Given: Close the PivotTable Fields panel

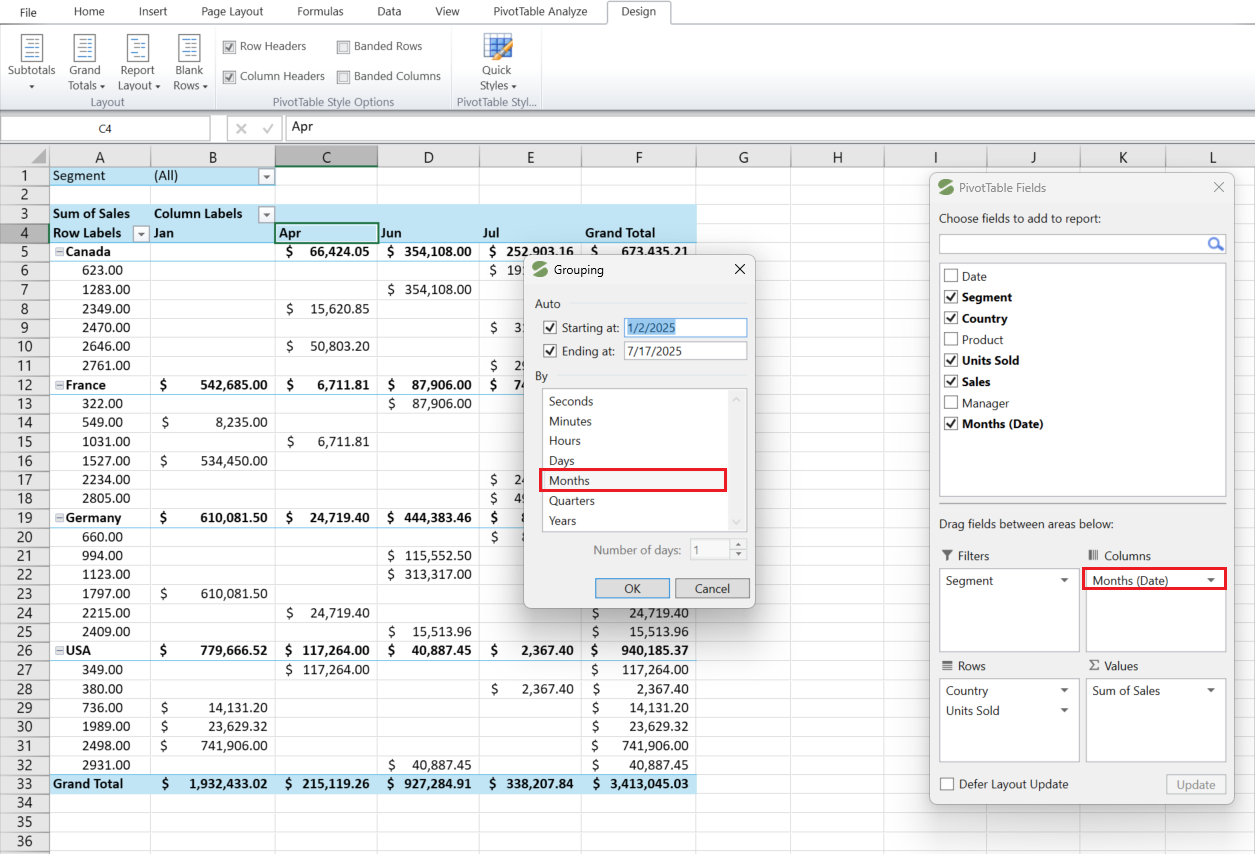Looking at the screenshot, I should pyautogui.click(x=1219, y=187).
